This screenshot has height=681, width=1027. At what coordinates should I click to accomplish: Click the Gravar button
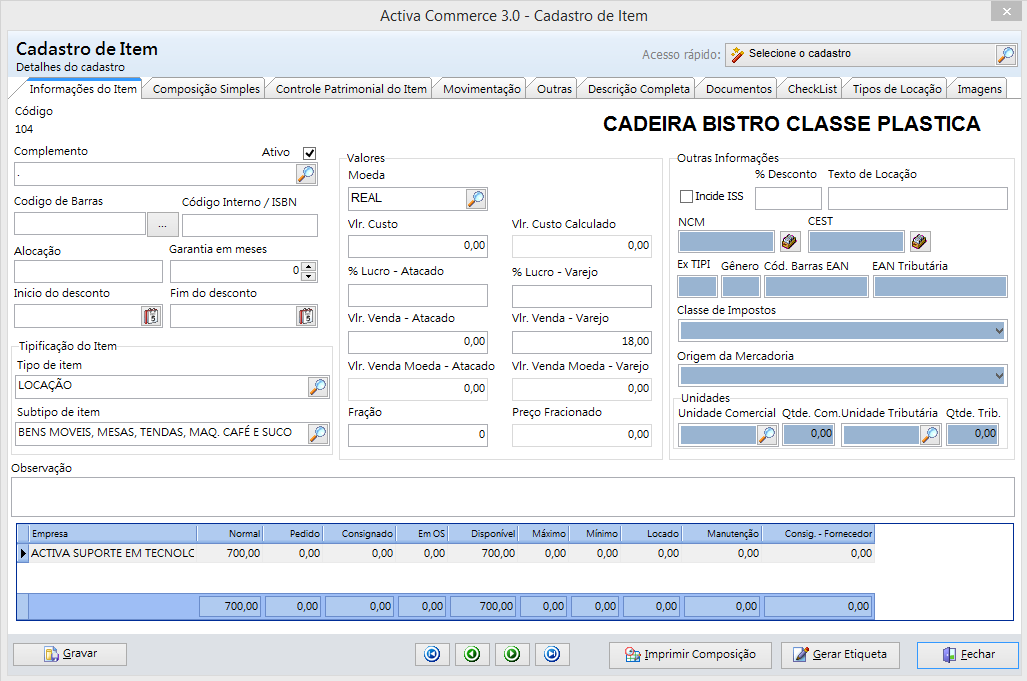click(70, 654)
